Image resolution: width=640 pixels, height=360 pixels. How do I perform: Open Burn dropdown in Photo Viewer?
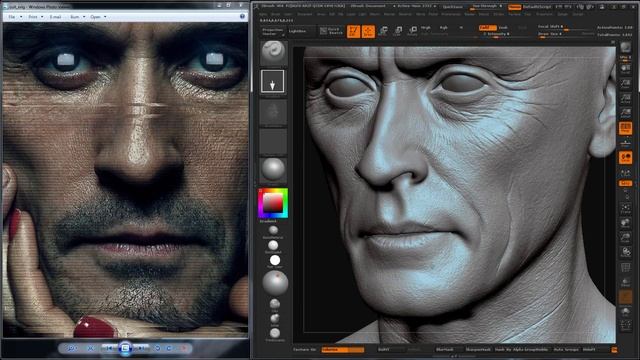tap(78, 17)
